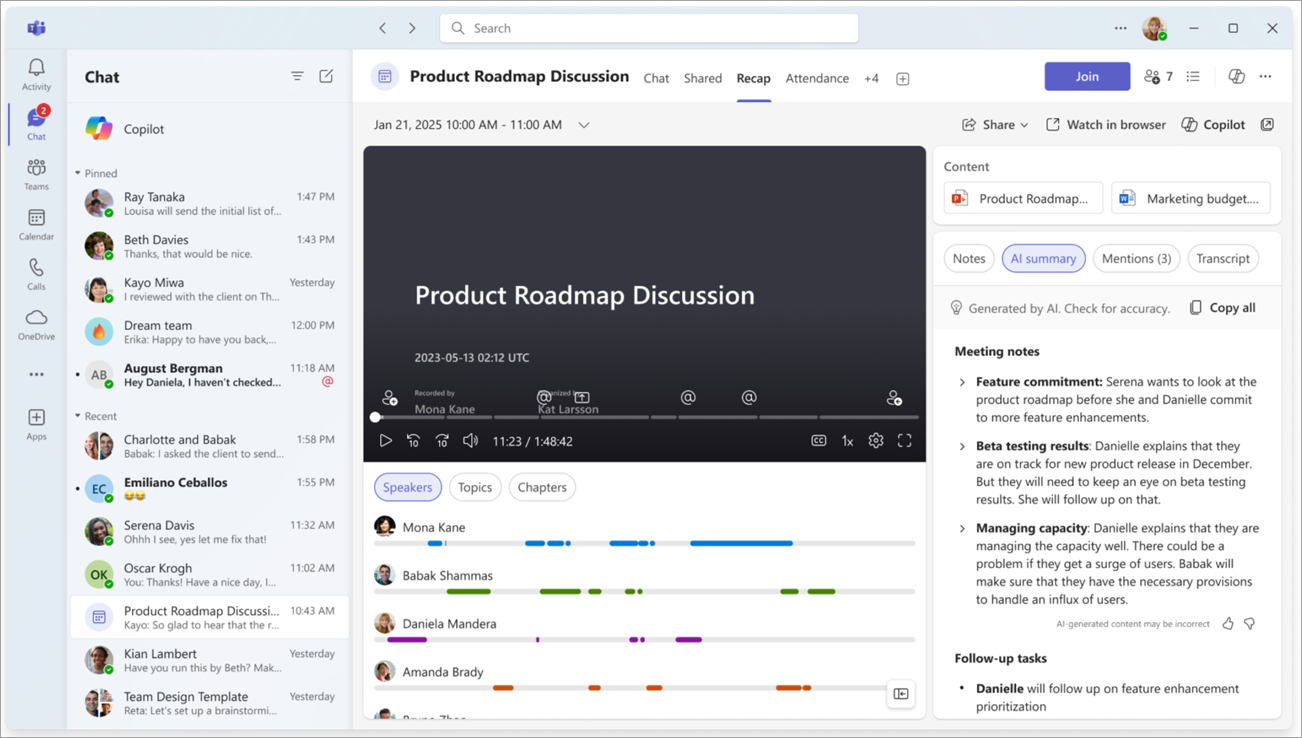Screen dimensions: 1302x738
Task: Open the Transcript tab
Action: [1223, 258]
